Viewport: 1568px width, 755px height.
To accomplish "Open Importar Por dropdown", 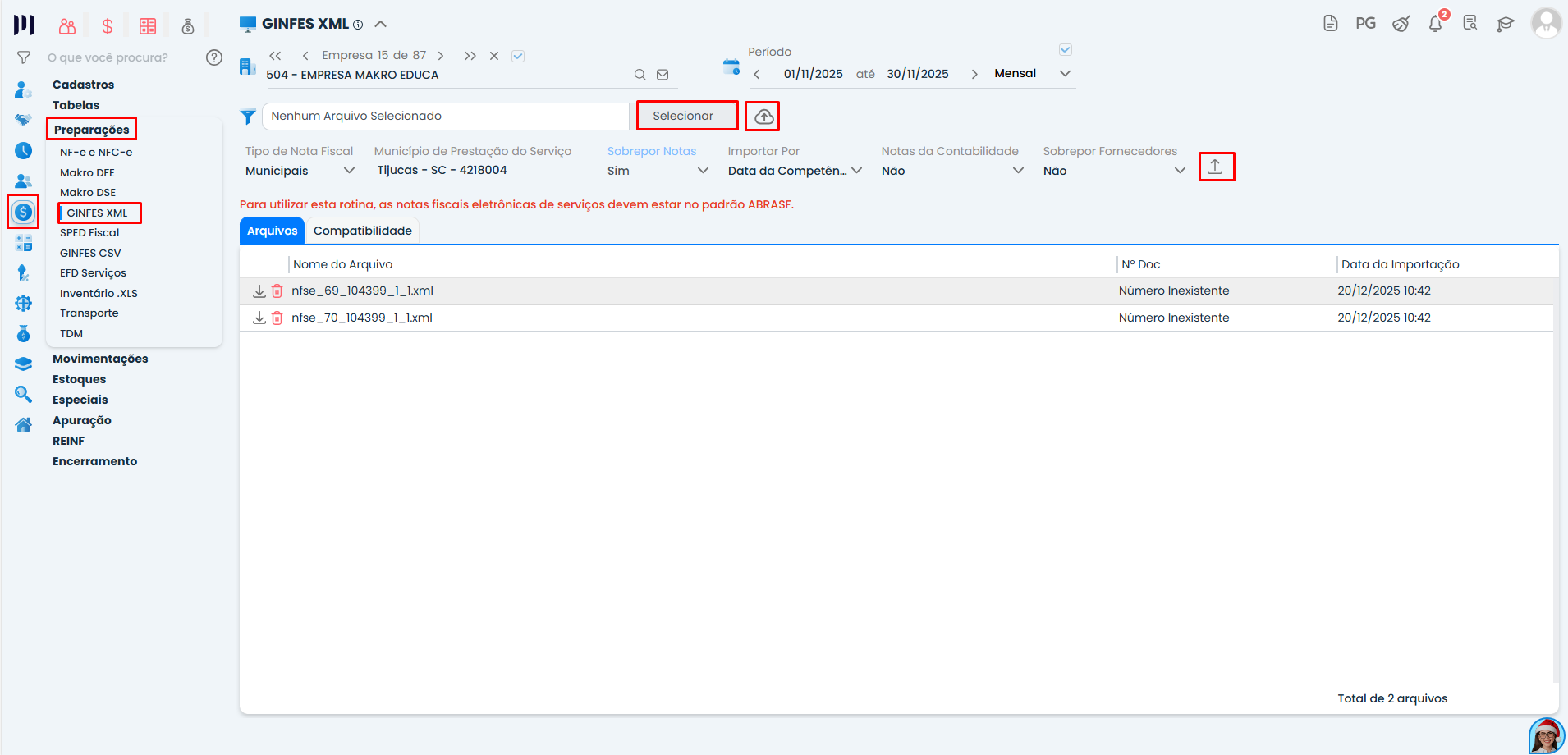I will 795,171.
